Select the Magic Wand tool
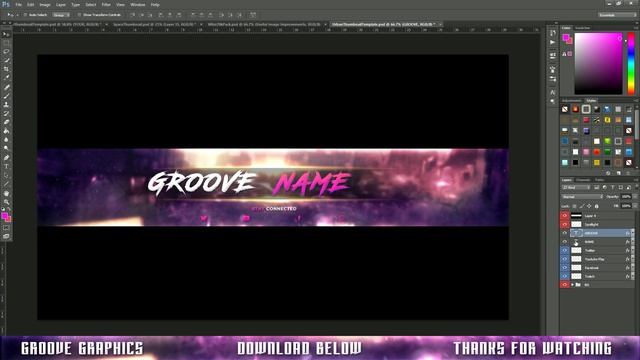 [x=6, y=60]
